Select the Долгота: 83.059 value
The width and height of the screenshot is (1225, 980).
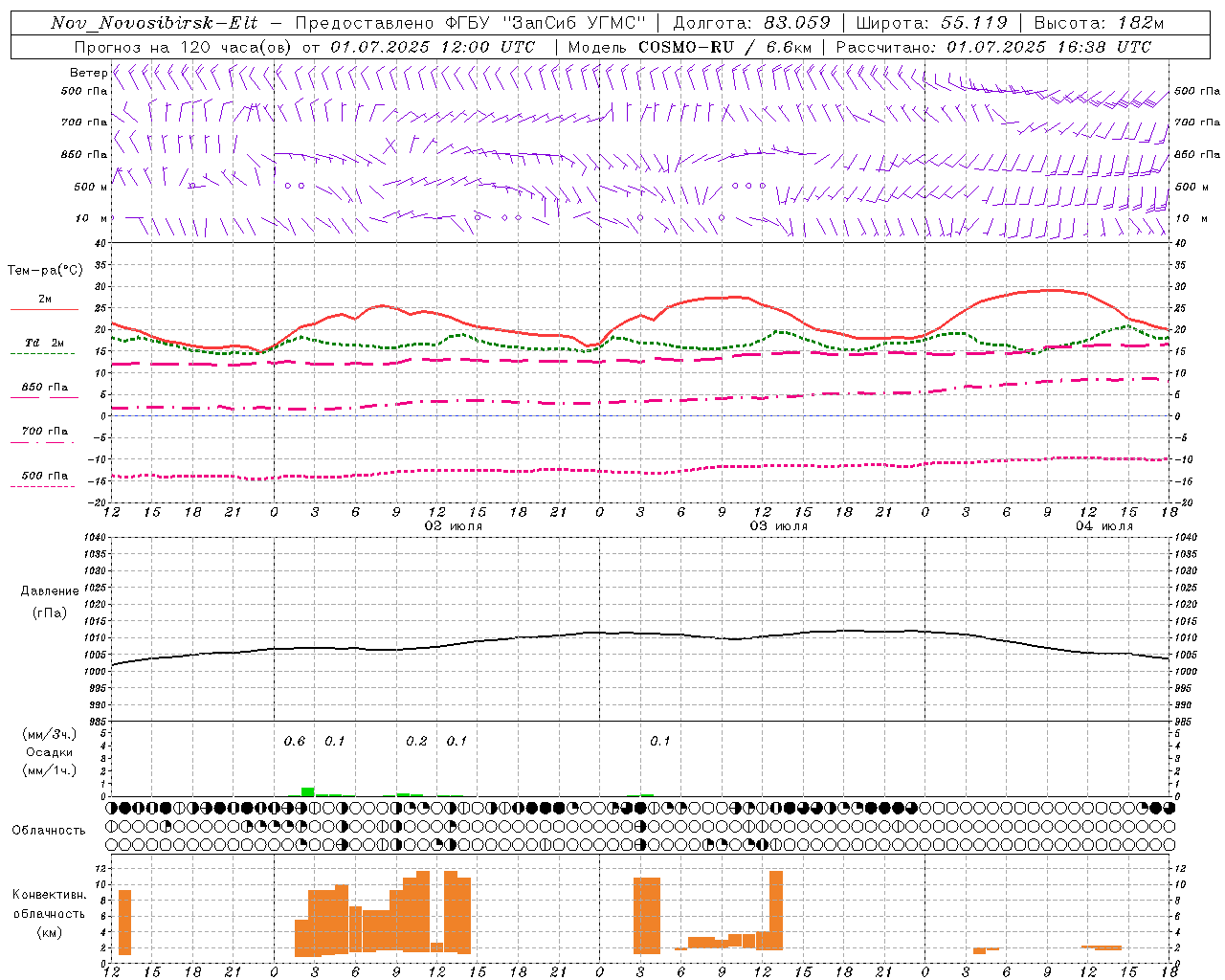tap(752, 23)
